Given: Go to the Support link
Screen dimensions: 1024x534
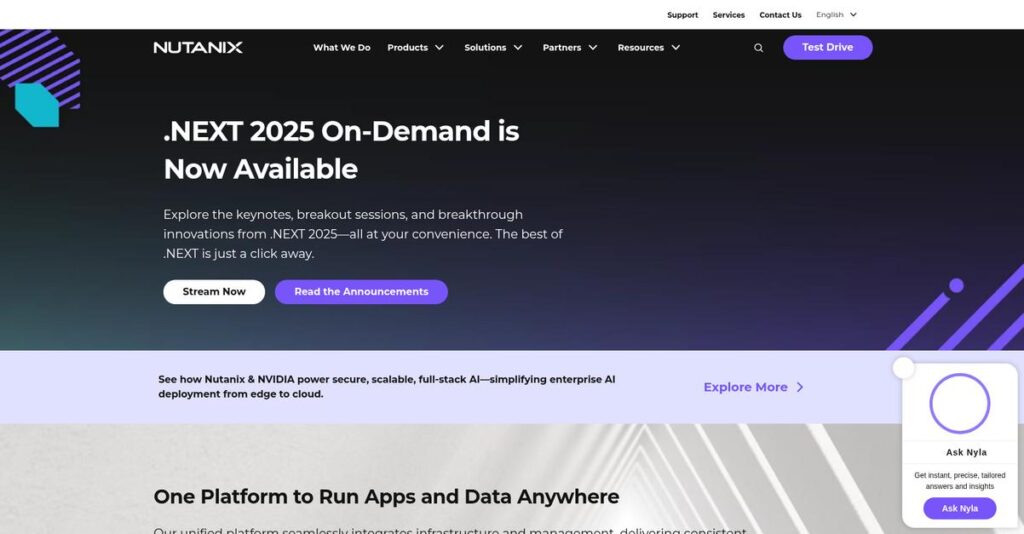Looking at the screenshot, I should pyautogui.click(x=682, y=15).
